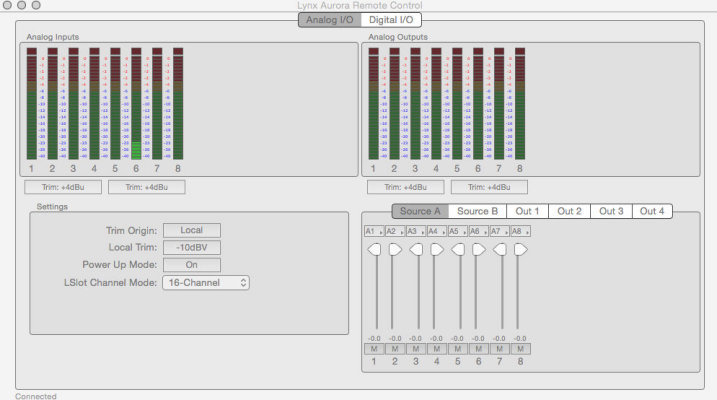717x400 pixels.
Task: Click the Trim Origin label
Action: point(131,230)
